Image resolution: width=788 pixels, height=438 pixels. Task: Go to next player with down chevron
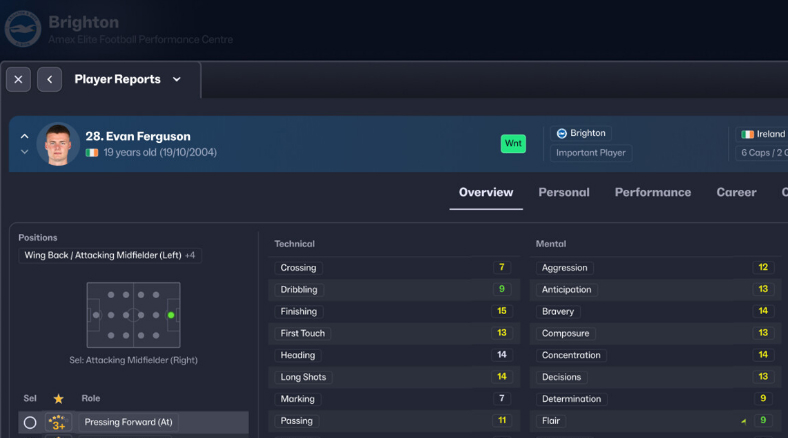click(25, 152)
